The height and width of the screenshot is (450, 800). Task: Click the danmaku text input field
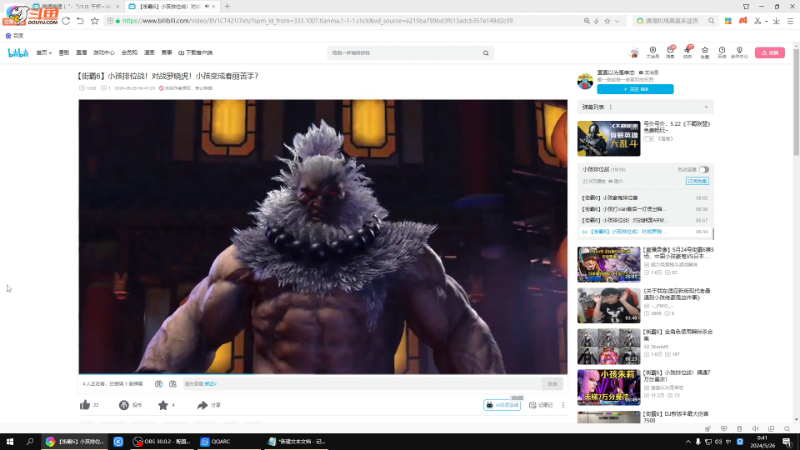(x=361, y=384)
